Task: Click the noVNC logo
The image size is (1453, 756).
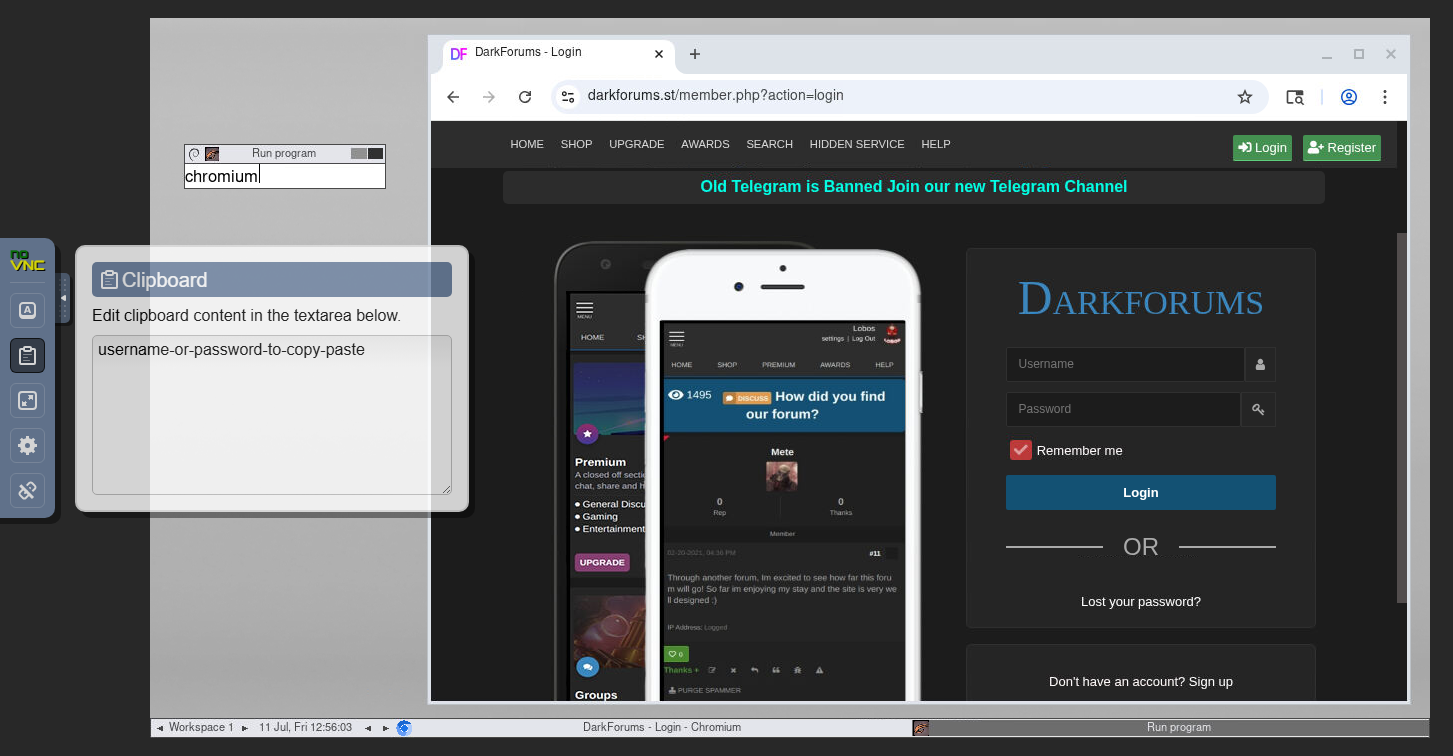Action: 27,261
